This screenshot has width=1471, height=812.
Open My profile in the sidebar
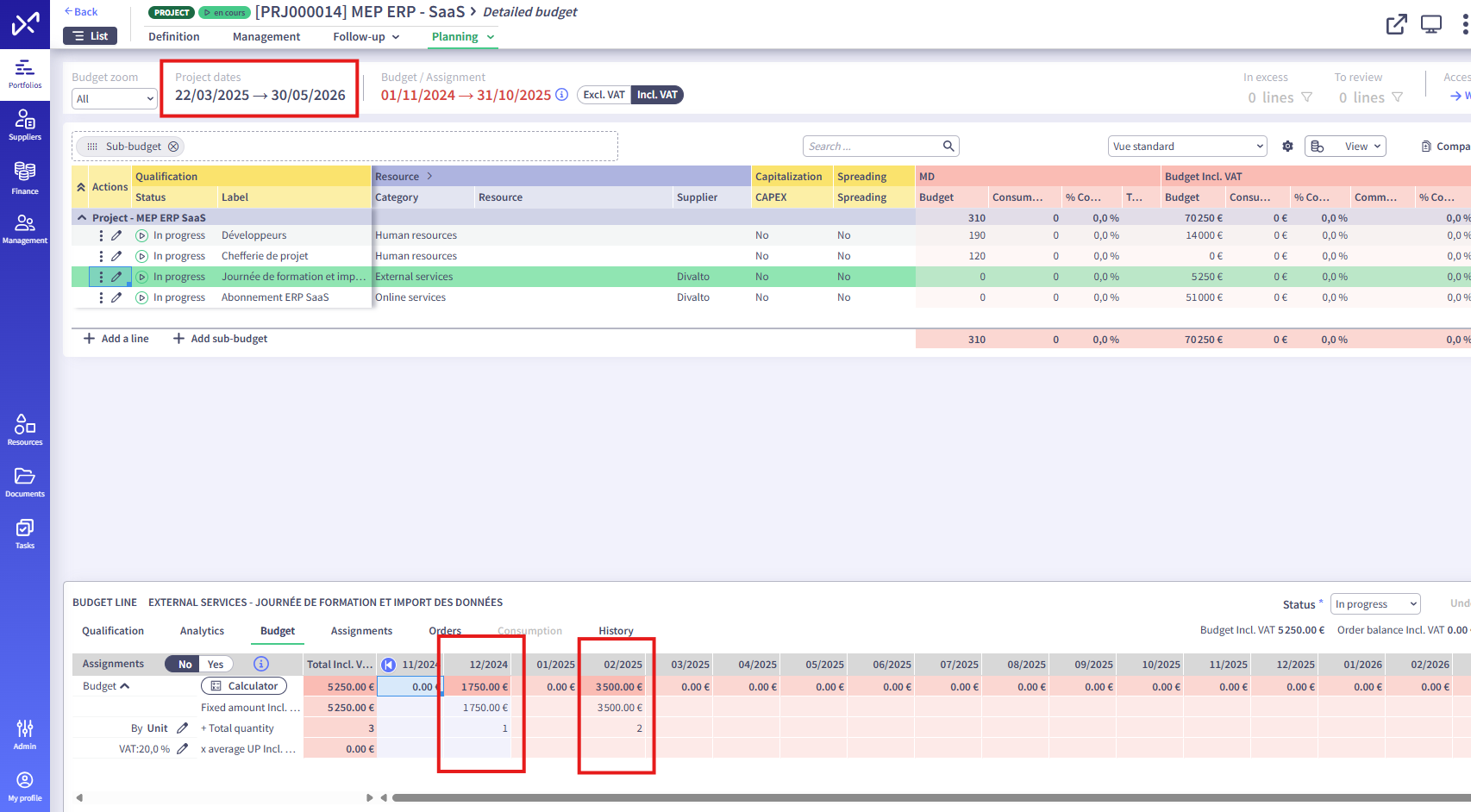[x=25, y=787]
